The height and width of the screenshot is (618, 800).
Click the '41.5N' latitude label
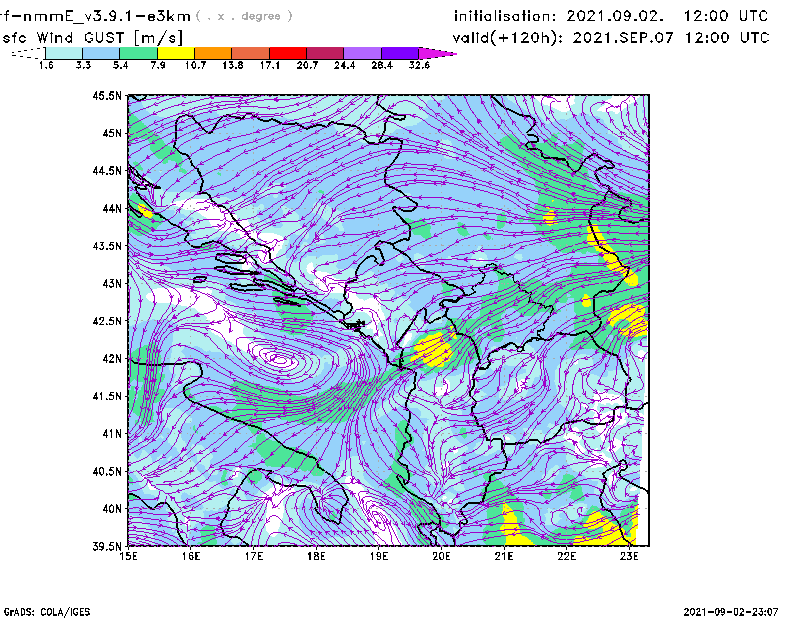(108, 396)
